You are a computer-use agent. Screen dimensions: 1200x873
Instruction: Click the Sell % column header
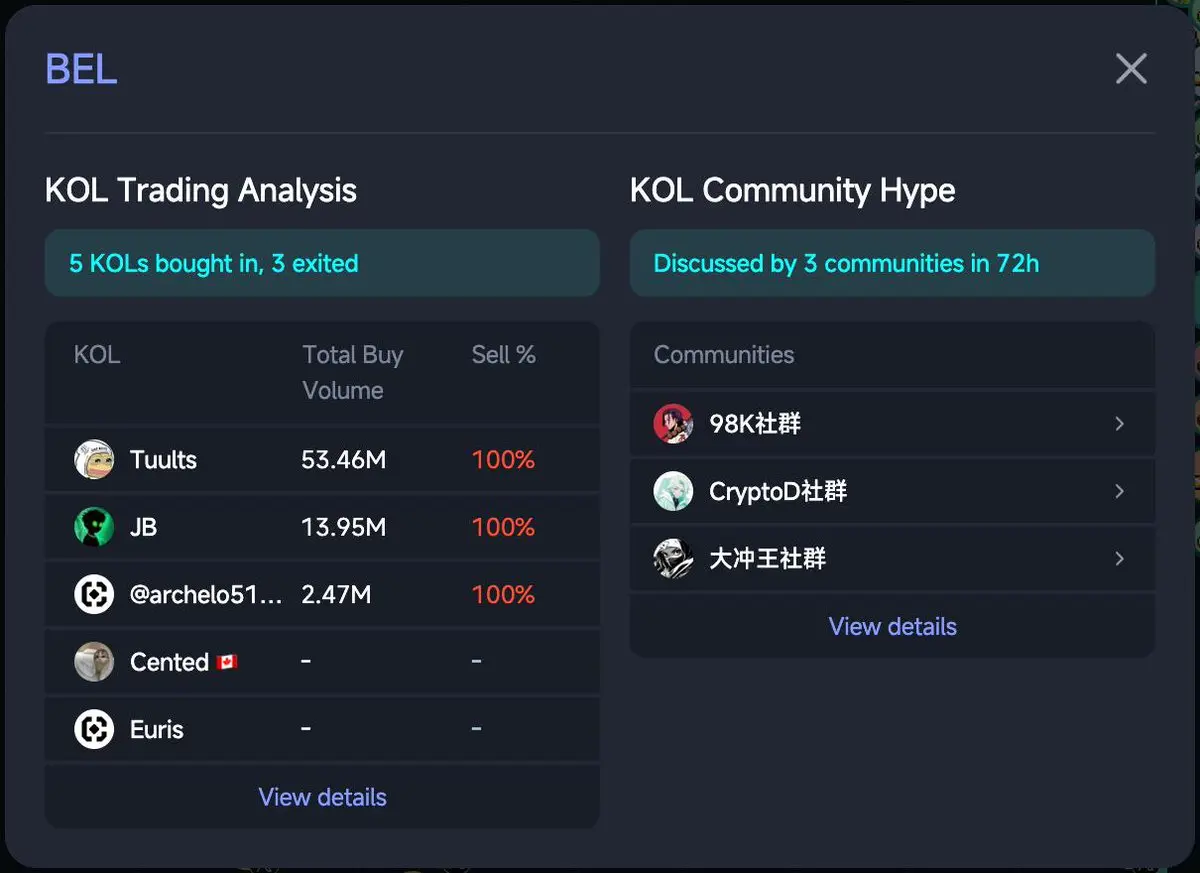tap(503, 355)
